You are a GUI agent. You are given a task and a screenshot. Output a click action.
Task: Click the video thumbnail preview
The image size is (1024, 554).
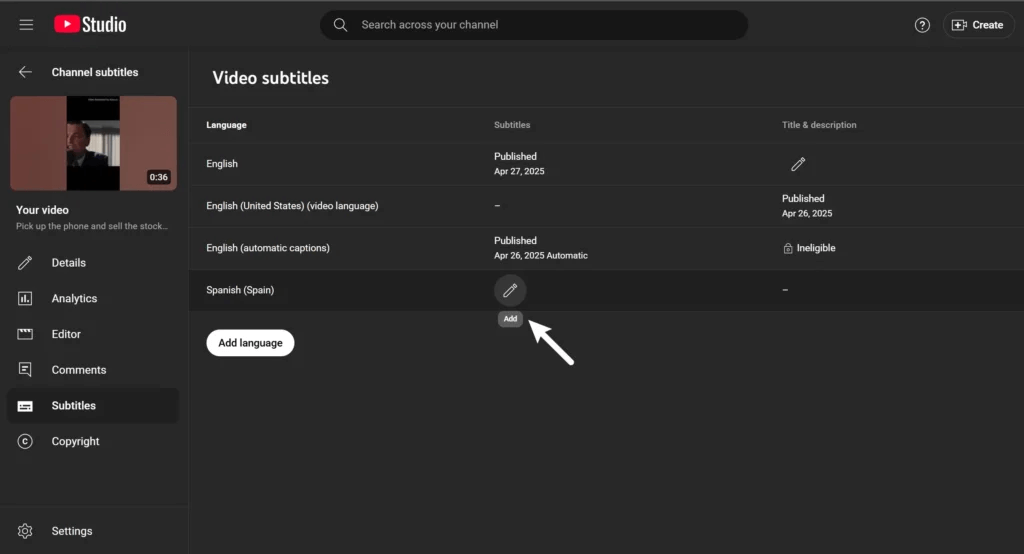click(93, 143)
